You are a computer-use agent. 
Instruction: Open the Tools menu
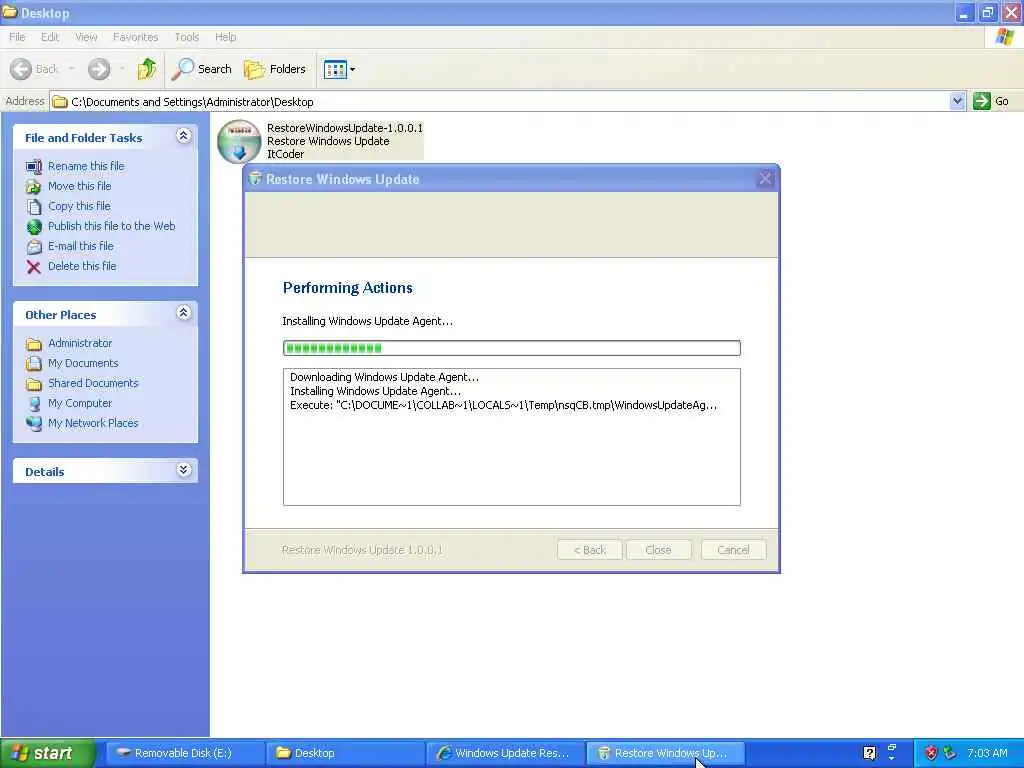pyautogui.click(x=187, y=37)
